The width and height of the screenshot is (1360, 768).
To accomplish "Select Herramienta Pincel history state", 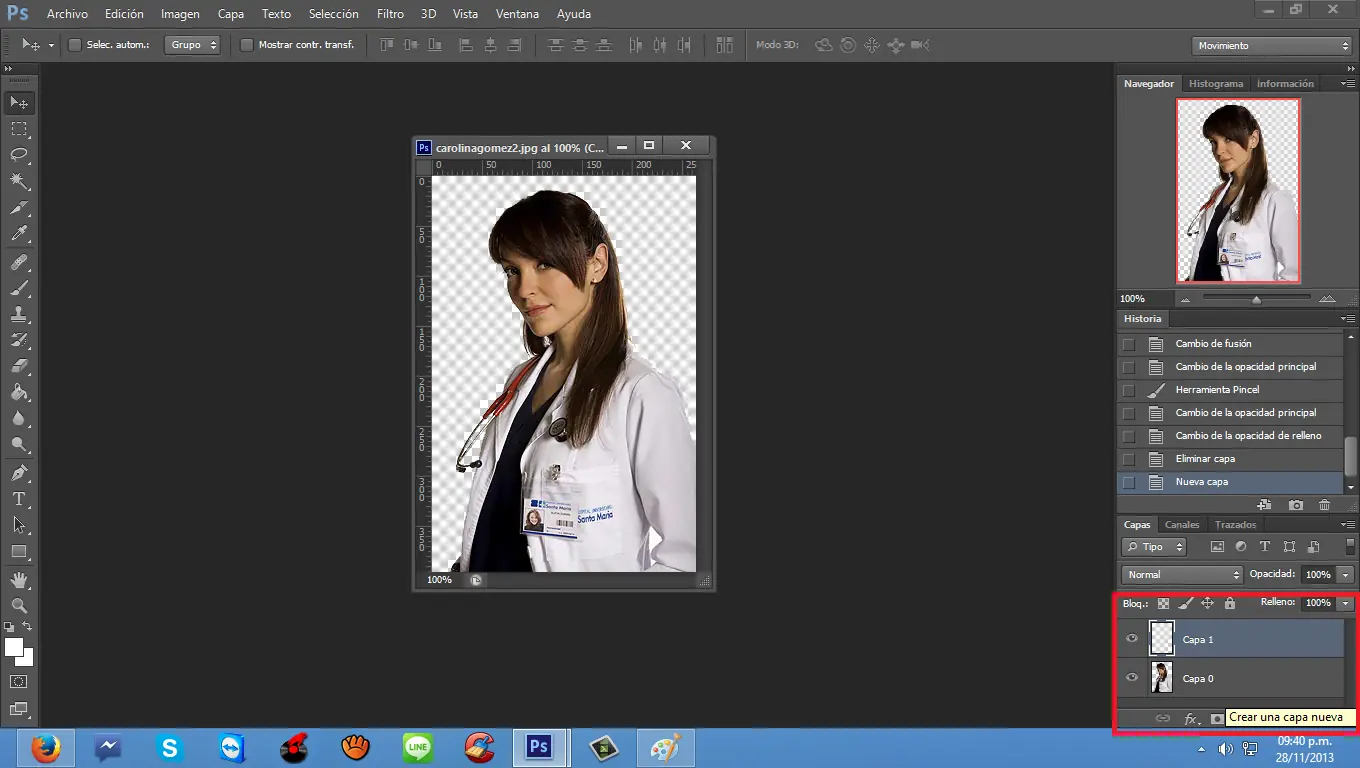I will [1230, 390].
